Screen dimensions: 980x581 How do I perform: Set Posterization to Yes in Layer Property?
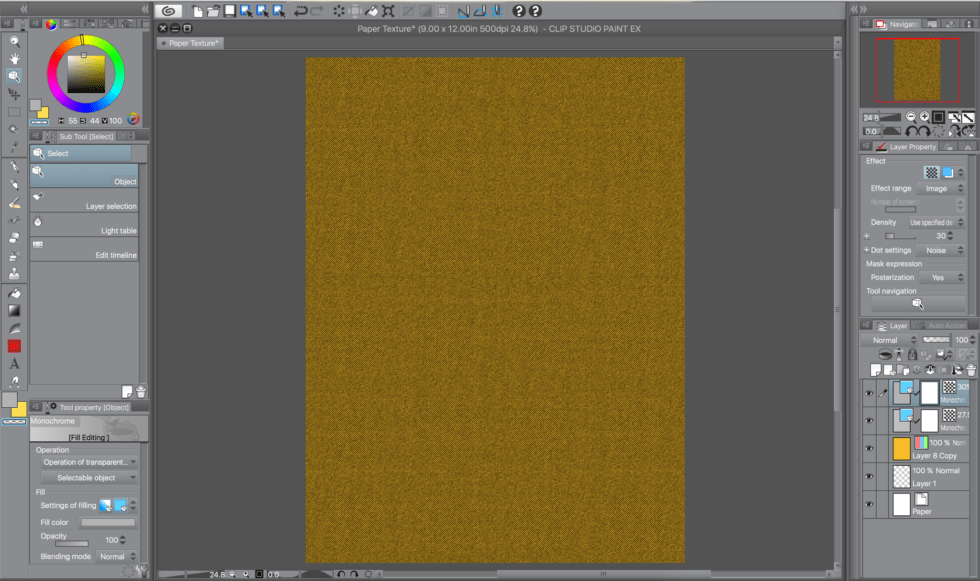point(938,277)
